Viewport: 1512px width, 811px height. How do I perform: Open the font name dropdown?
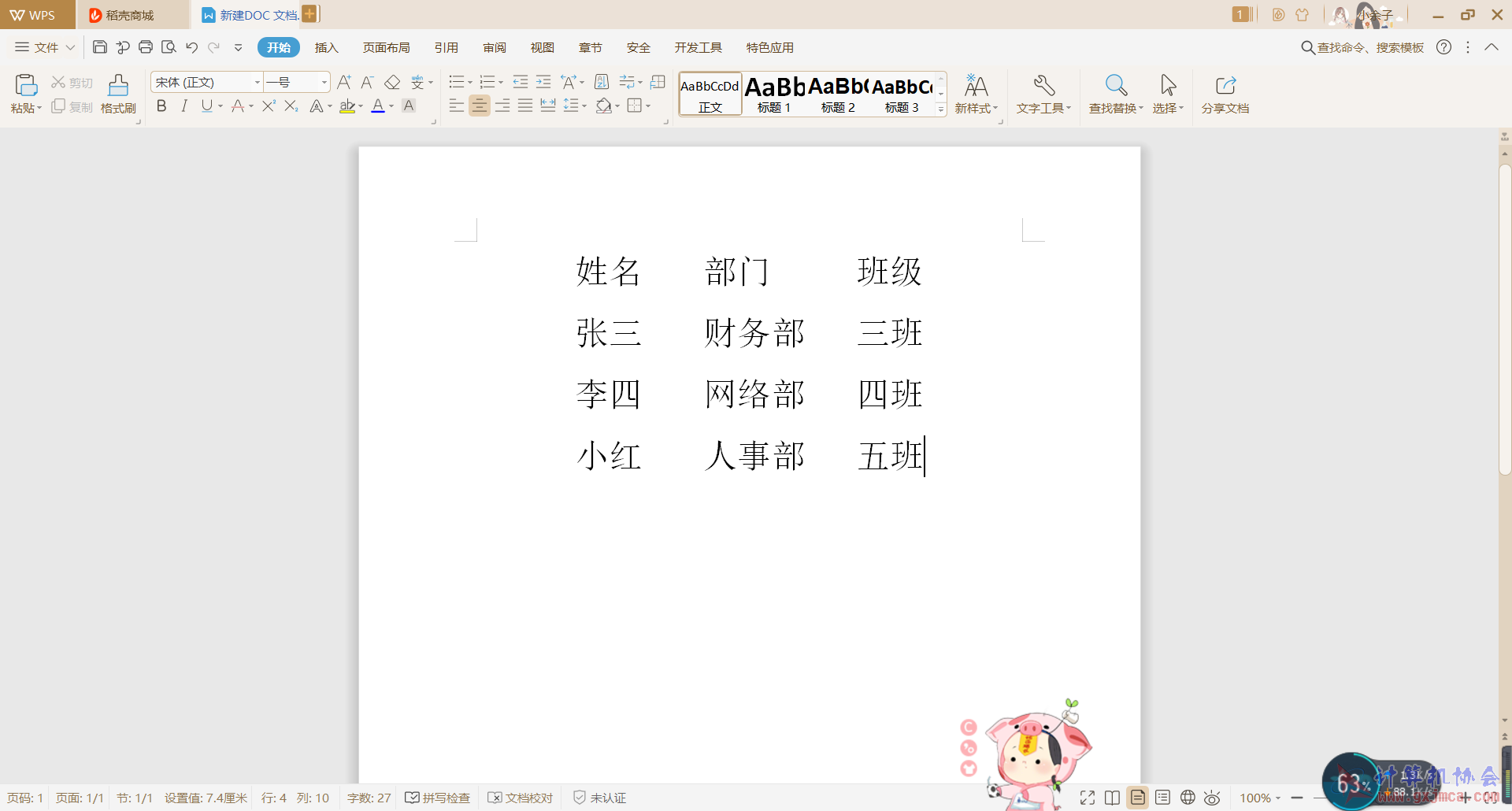pos(258,82)
